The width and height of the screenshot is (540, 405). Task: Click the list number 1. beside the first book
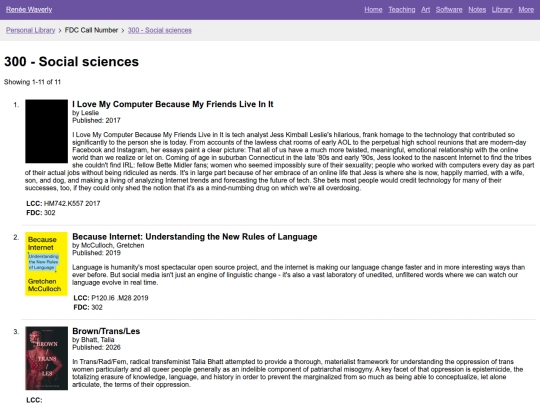[16, 105]
